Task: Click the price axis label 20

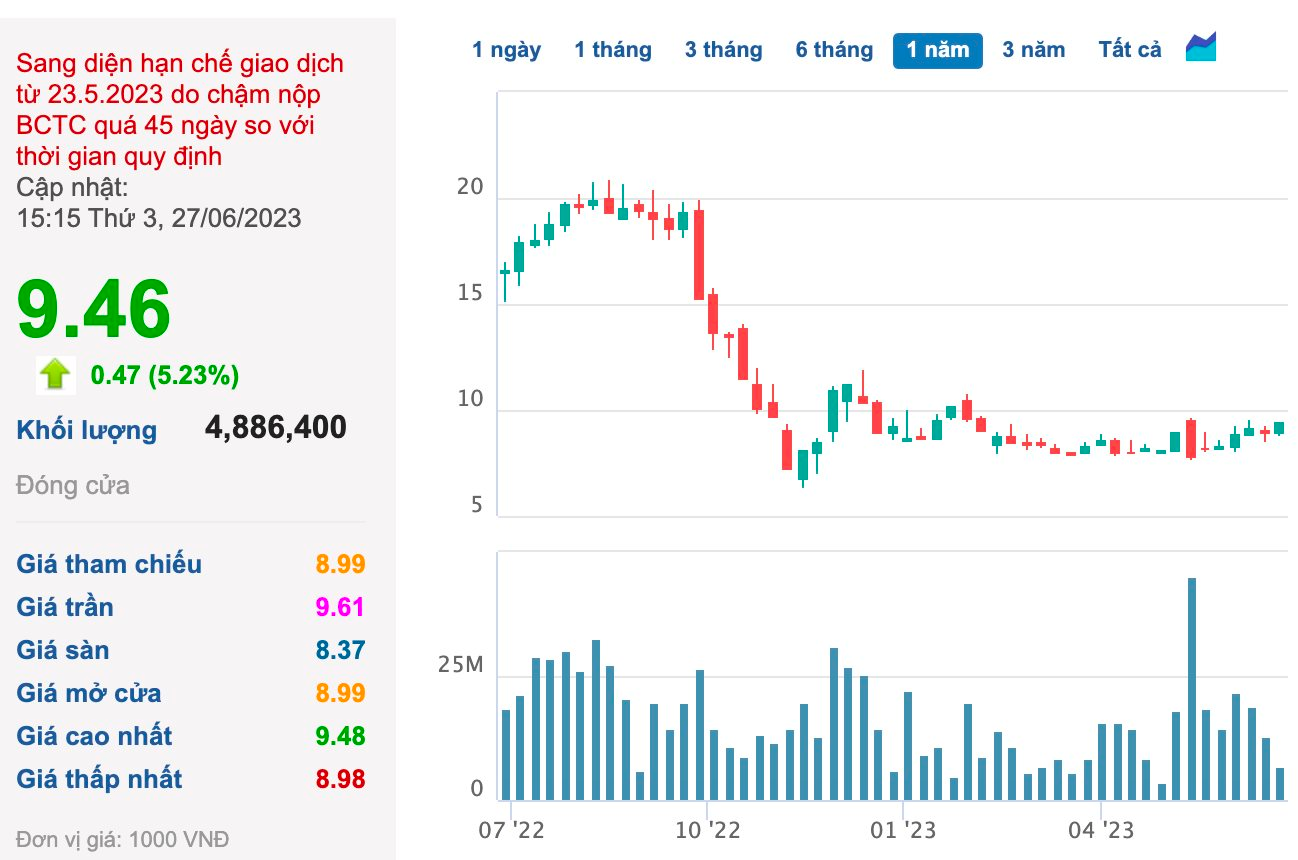Action: pyautogui.click(x=470, y=188)
